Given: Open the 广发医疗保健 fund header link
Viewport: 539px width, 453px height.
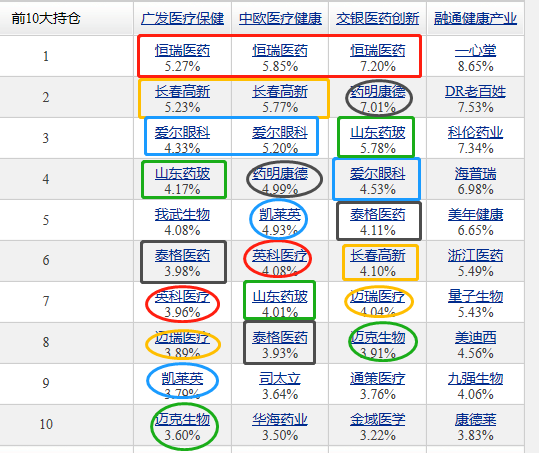Looking at the screenshot, I should point(183,19).
